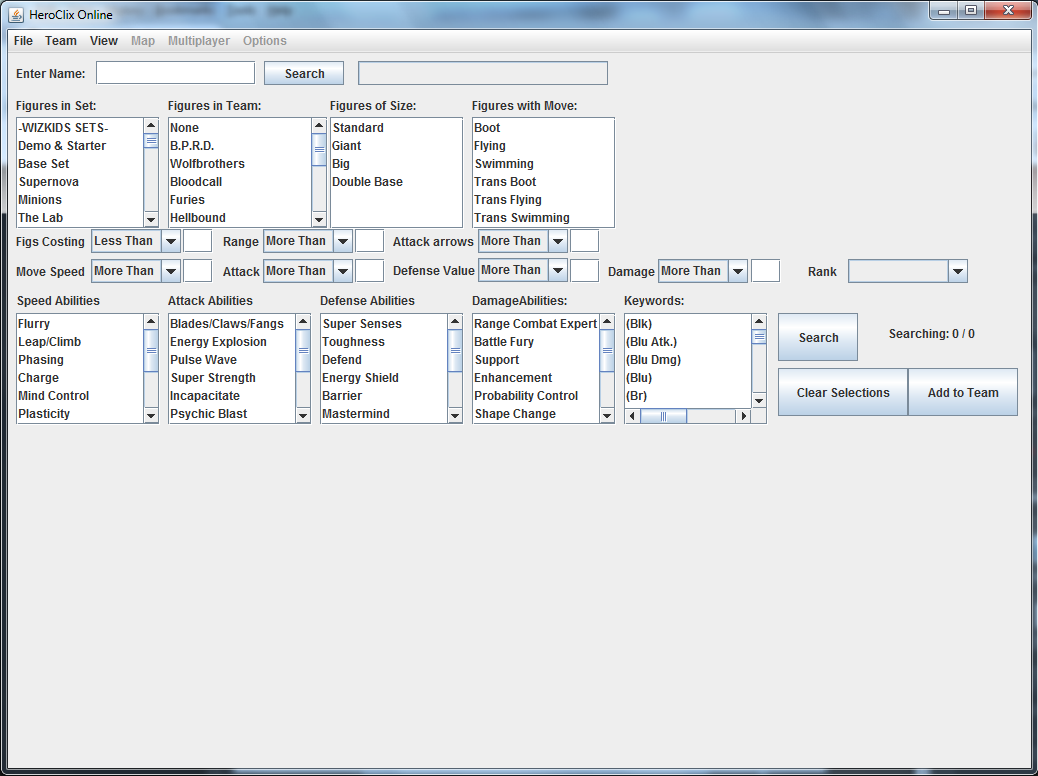Screen dimensions: 1038x776
Task: Minimize the HeroClix Online window
Action: tap(945, 11)
